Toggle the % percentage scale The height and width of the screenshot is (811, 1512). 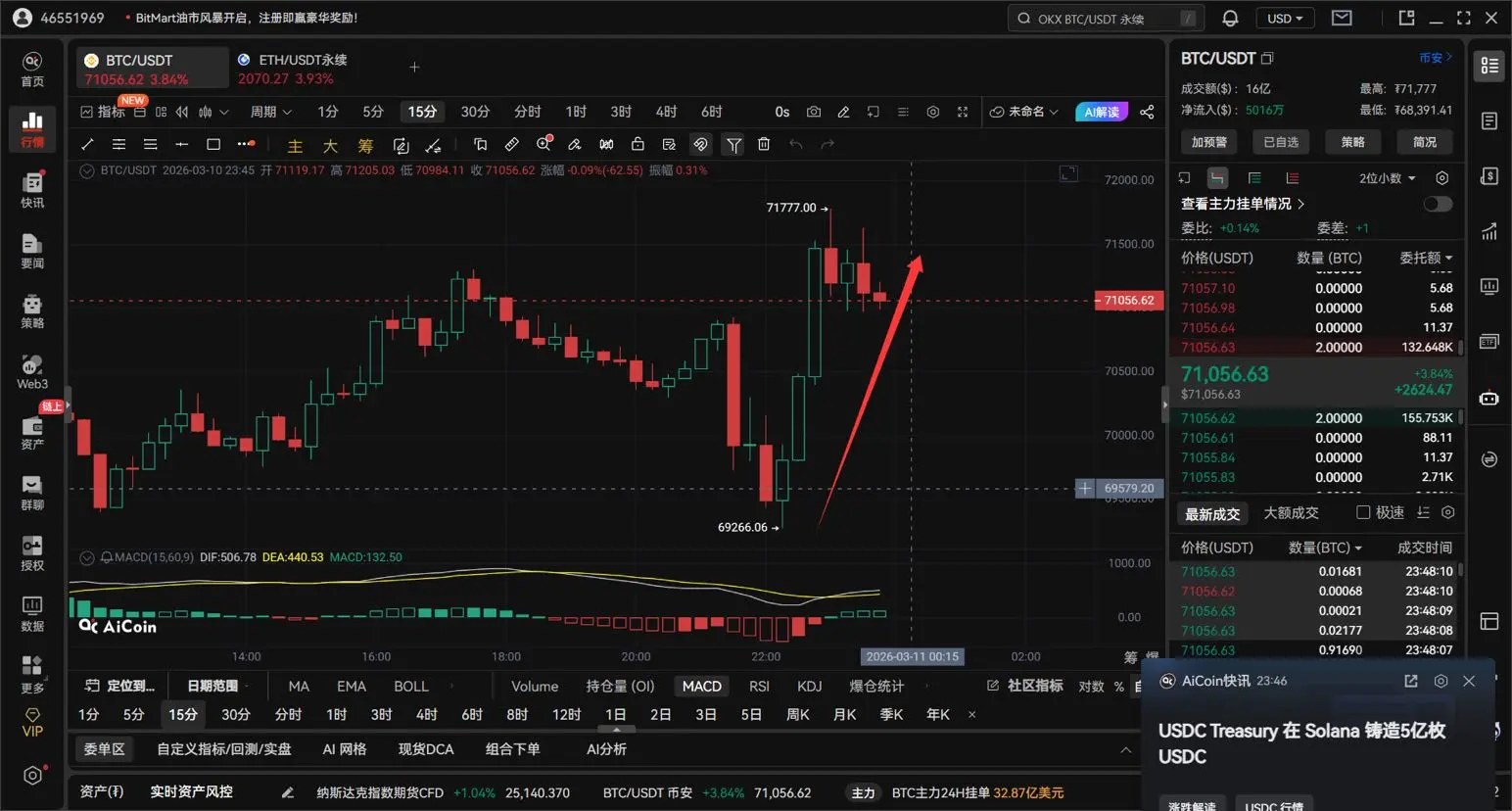[x=1119, y=687]
